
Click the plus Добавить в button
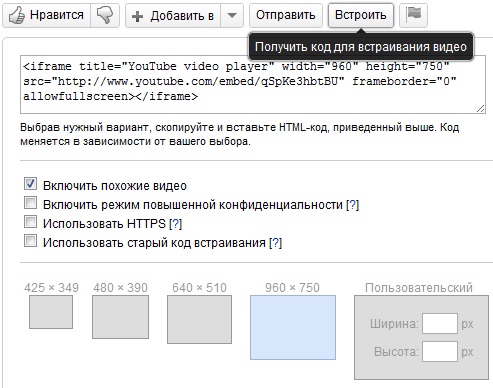(173, 15)
